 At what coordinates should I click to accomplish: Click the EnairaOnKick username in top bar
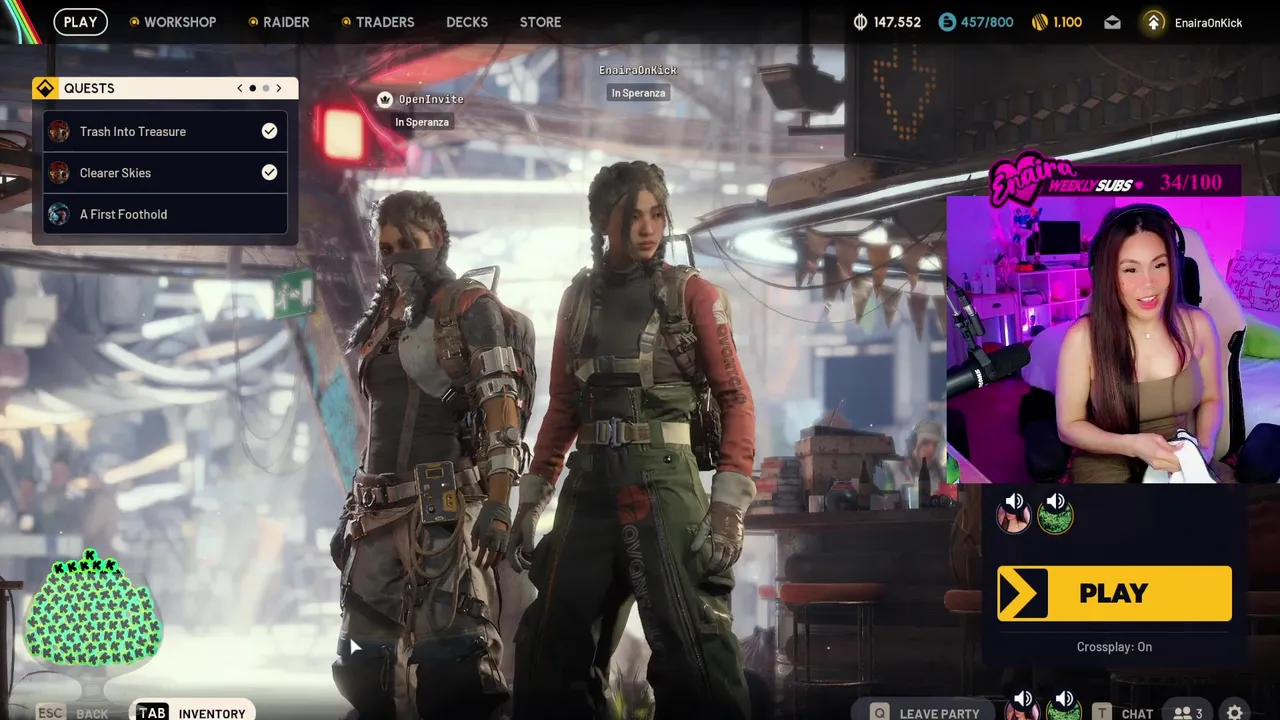[1208, 22]
